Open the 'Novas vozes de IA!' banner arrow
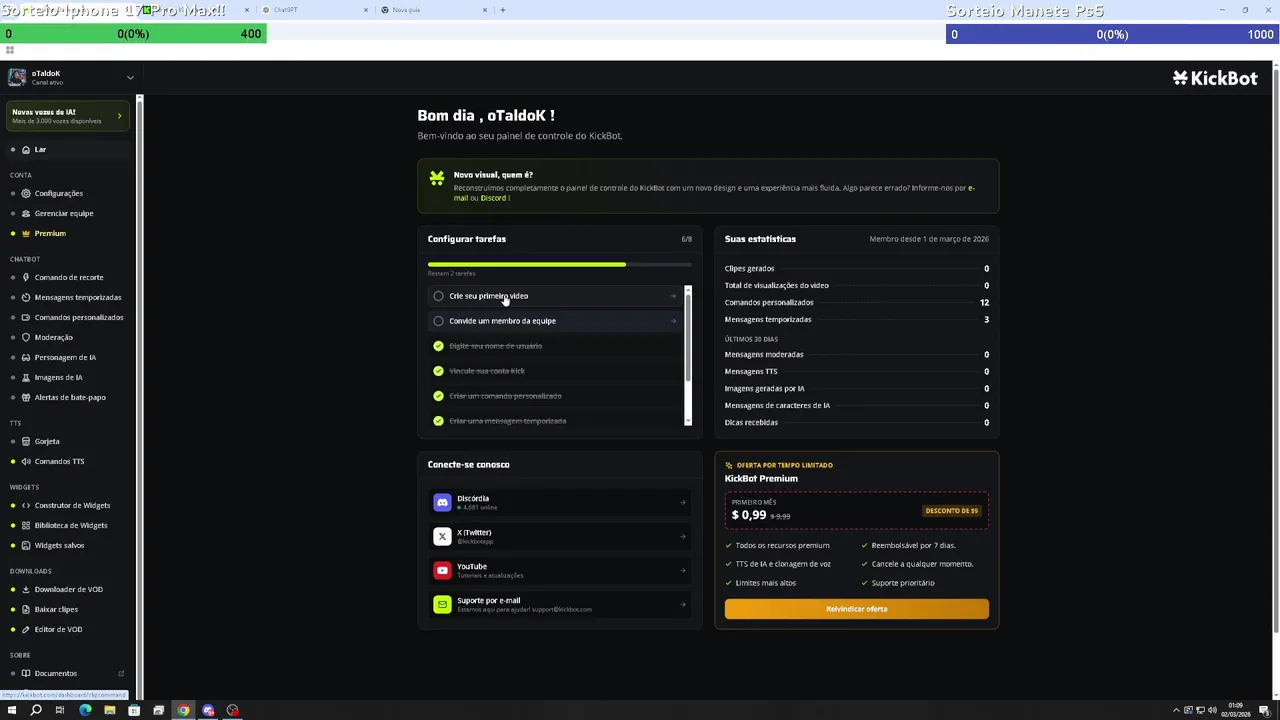The height and width of the screenshot is (720, 1280). click(119, 116)
